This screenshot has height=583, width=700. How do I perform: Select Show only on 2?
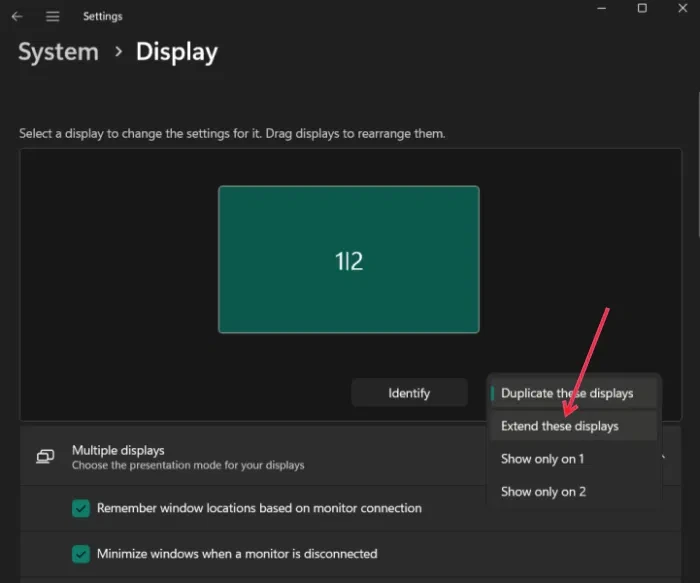coord(543,491)
